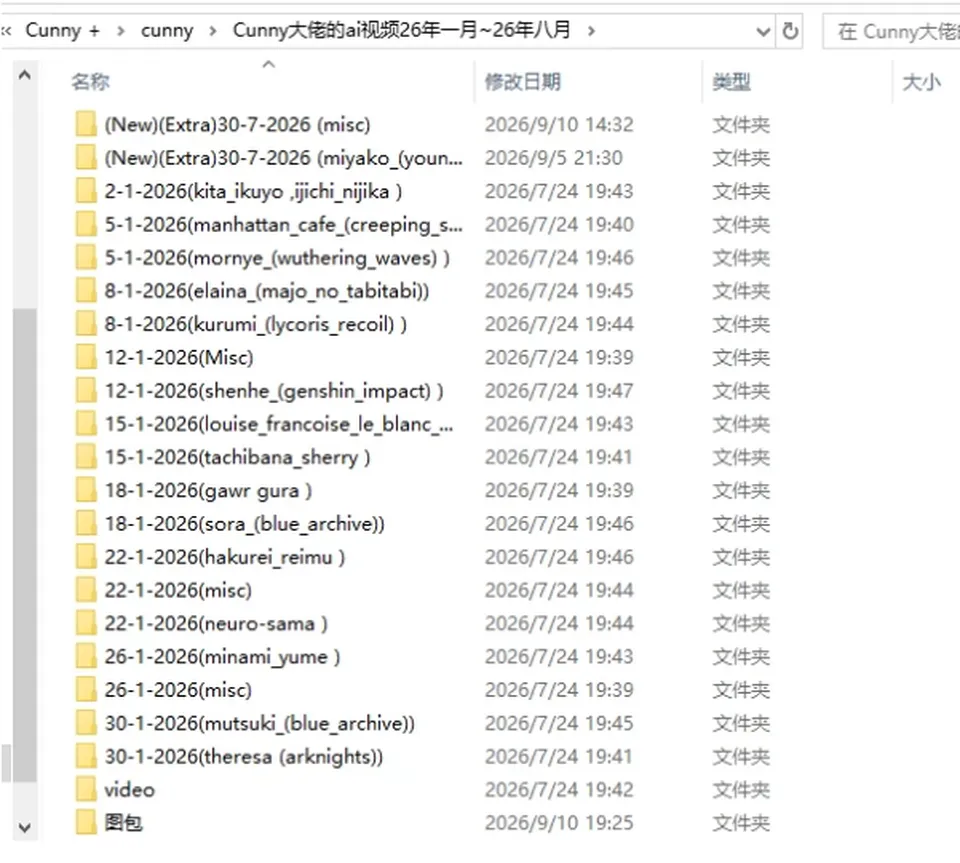Select folder icon of "video"
This screenshot has height=863, width=960.
click(x=86, y=790)
